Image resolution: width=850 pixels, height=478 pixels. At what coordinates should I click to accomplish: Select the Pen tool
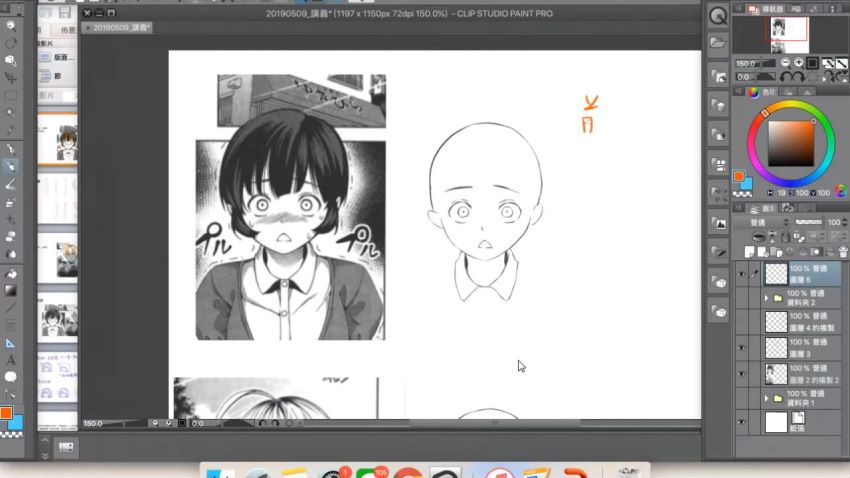(x=10, y=149)
